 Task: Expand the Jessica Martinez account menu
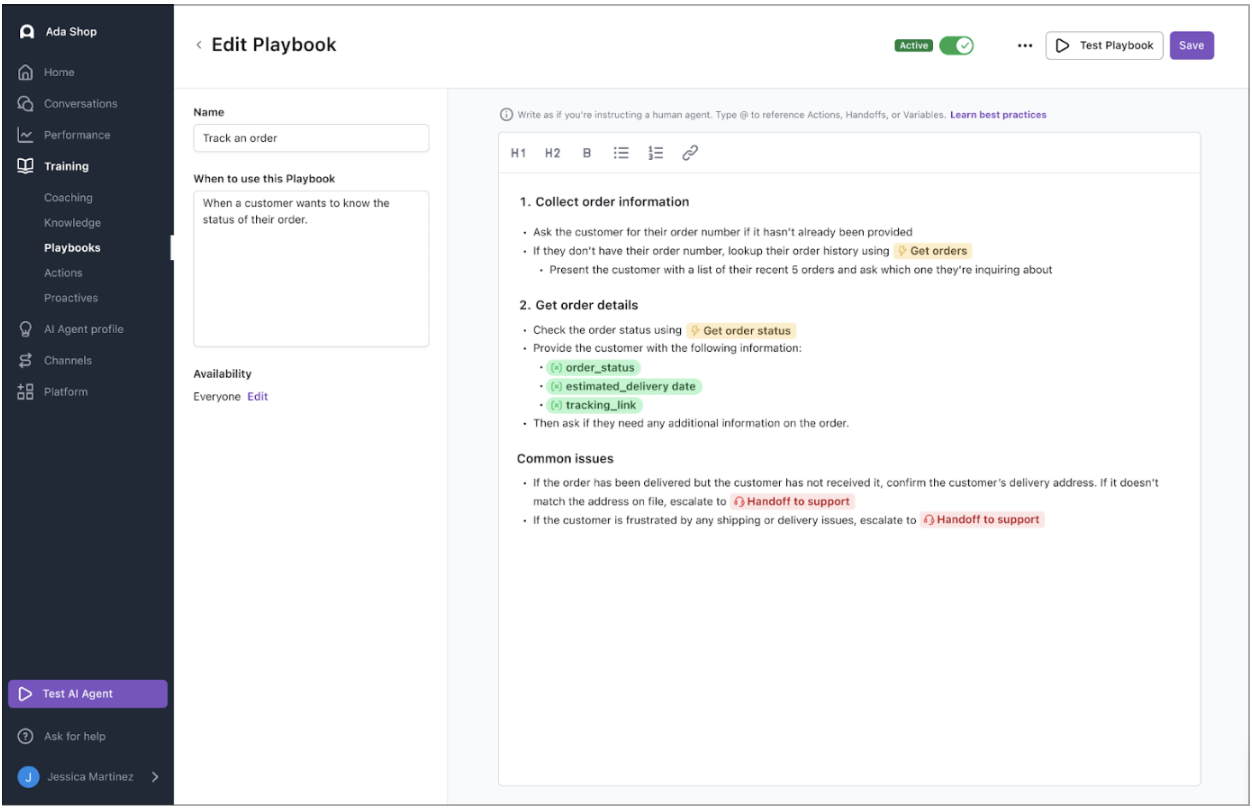155,776
